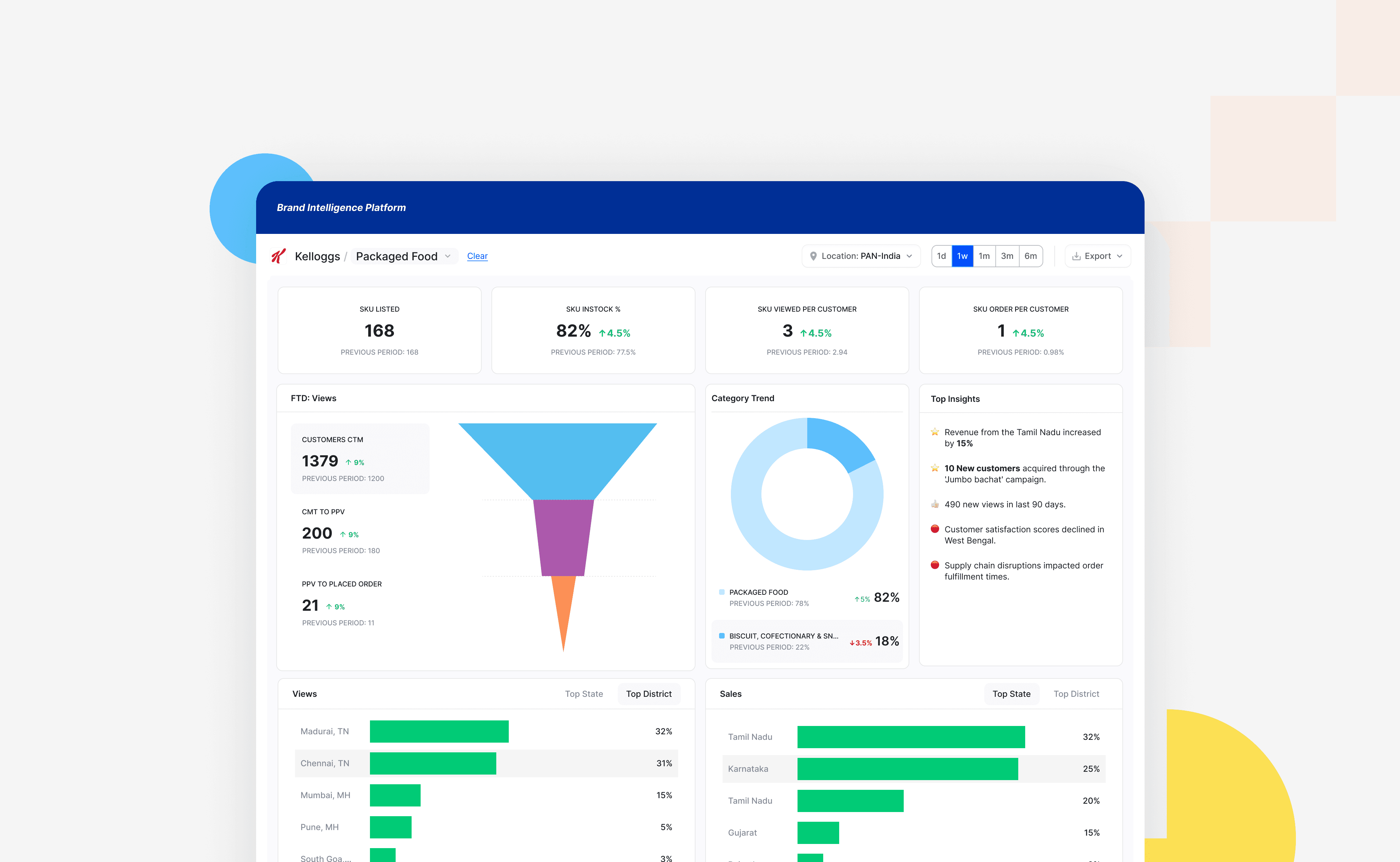
Task: Click the location pin icon
Action: point(813,256)
